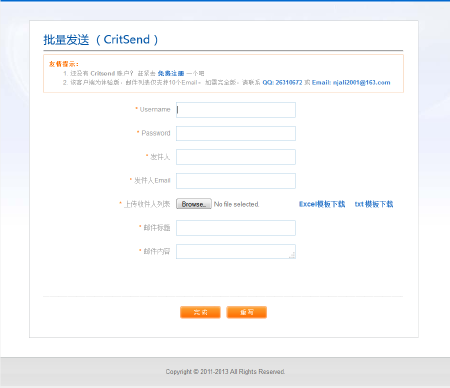The image size is (450, 388).
Task: Reset form with the 重写 button
Action: (247, 312)
